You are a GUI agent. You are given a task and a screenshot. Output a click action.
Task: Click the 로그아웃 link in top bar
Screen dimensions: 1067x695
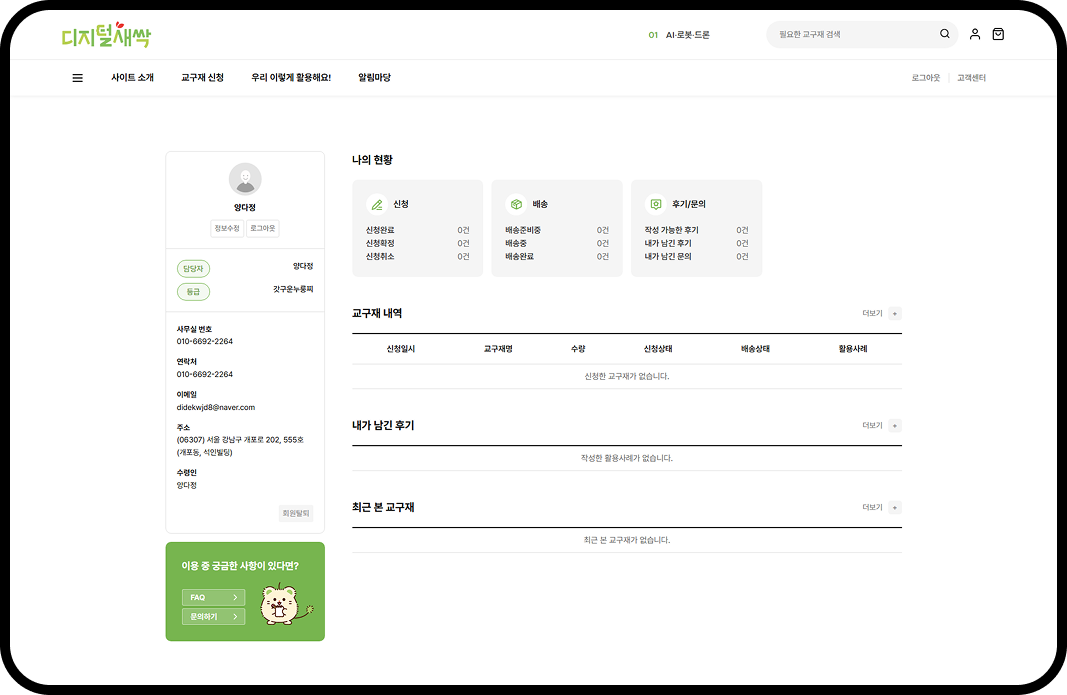[x=925, y=78]
